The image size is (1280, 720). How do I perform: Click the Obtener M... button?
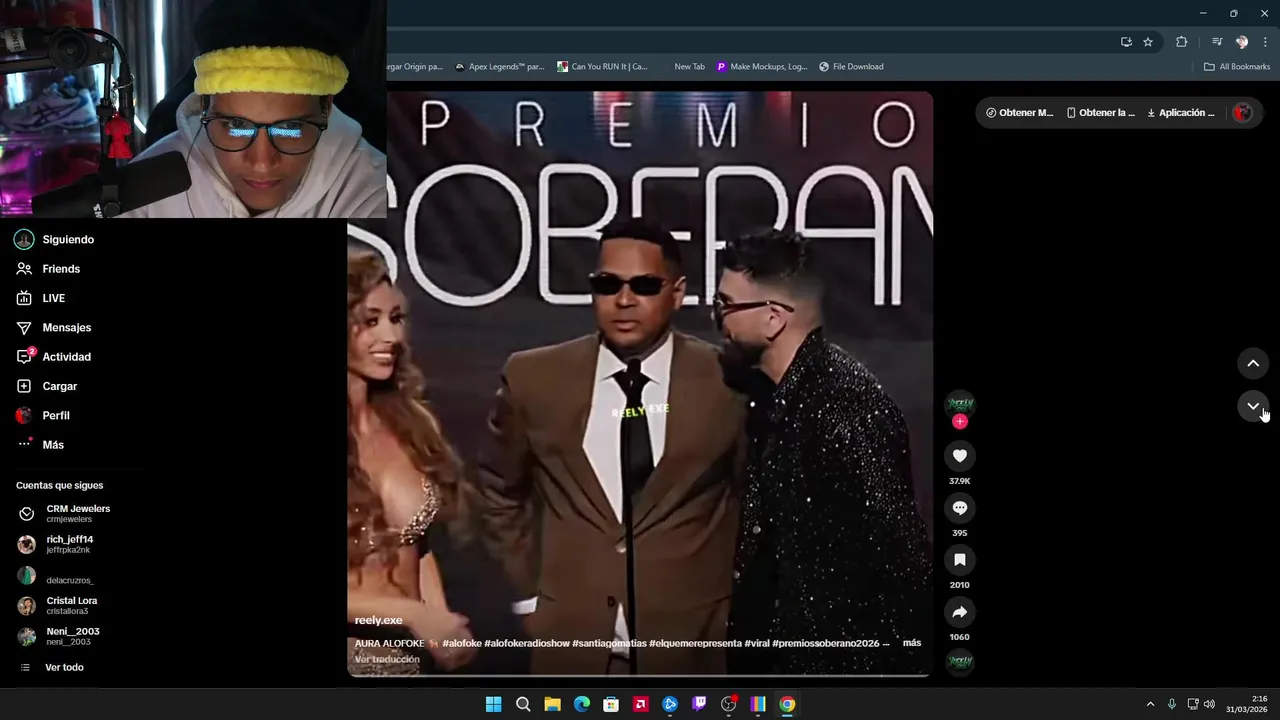coord(1019,113)
